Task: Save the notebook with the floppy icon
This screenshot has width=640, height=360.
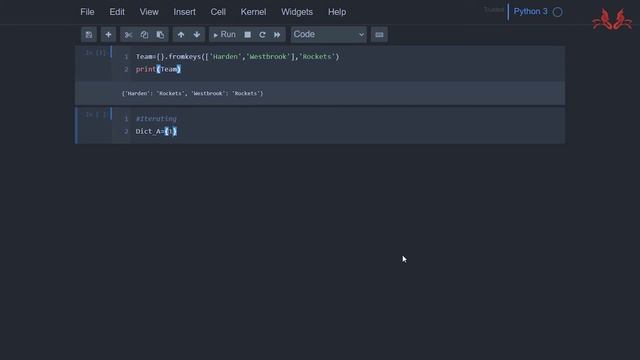Action: click(x=89, y=35)
